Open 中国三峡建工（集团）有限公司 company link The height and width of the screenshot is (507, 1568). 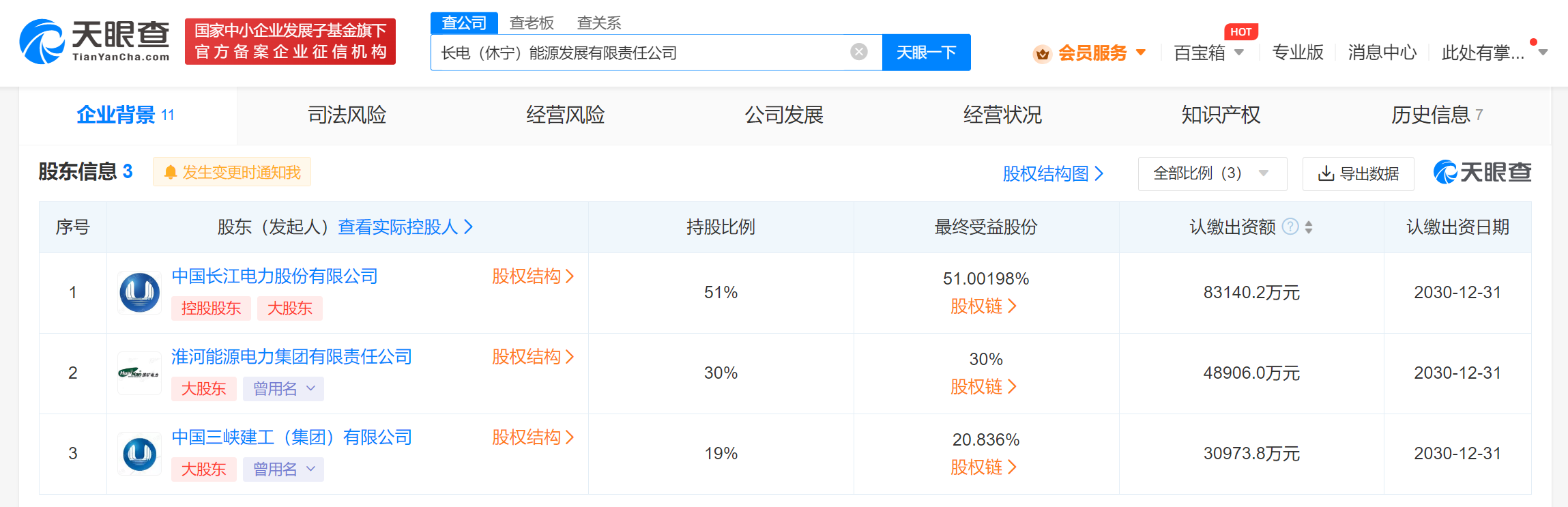[x=291, y=437]
